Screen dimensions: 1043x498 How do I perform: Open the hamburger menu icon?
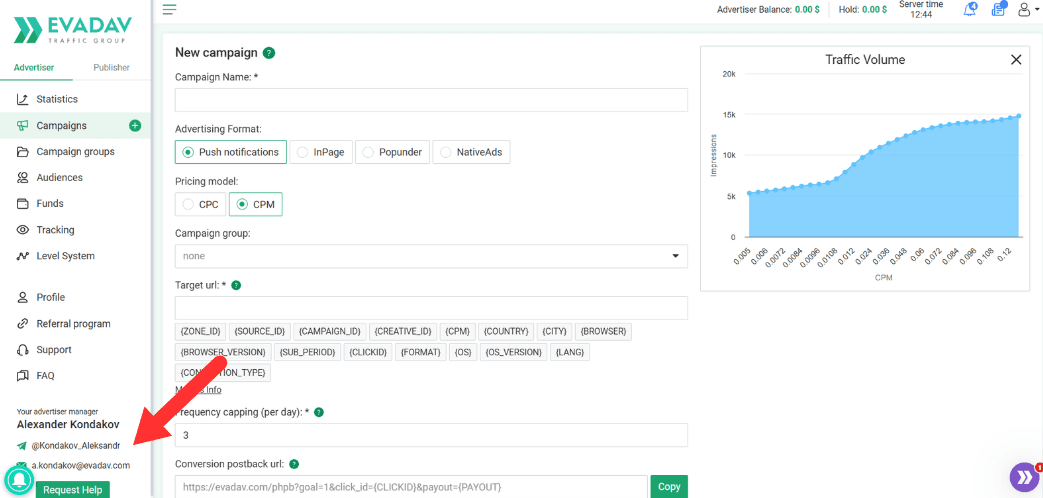(170, 9)
